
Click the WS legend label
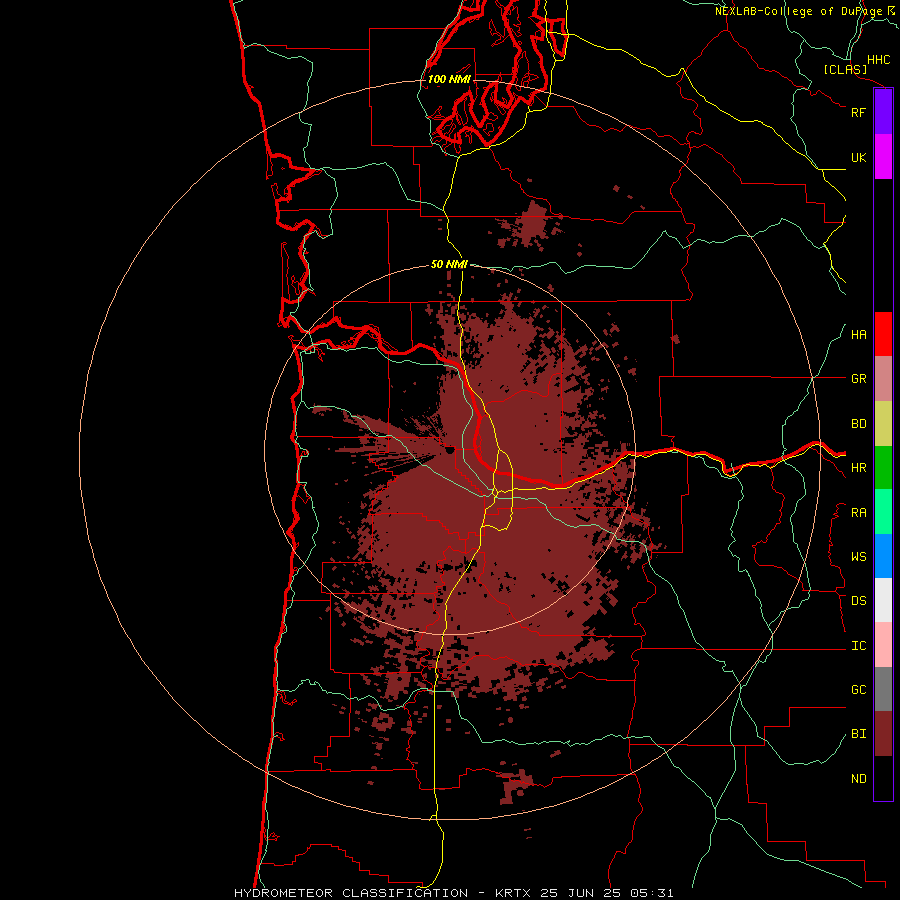(858, 557)
